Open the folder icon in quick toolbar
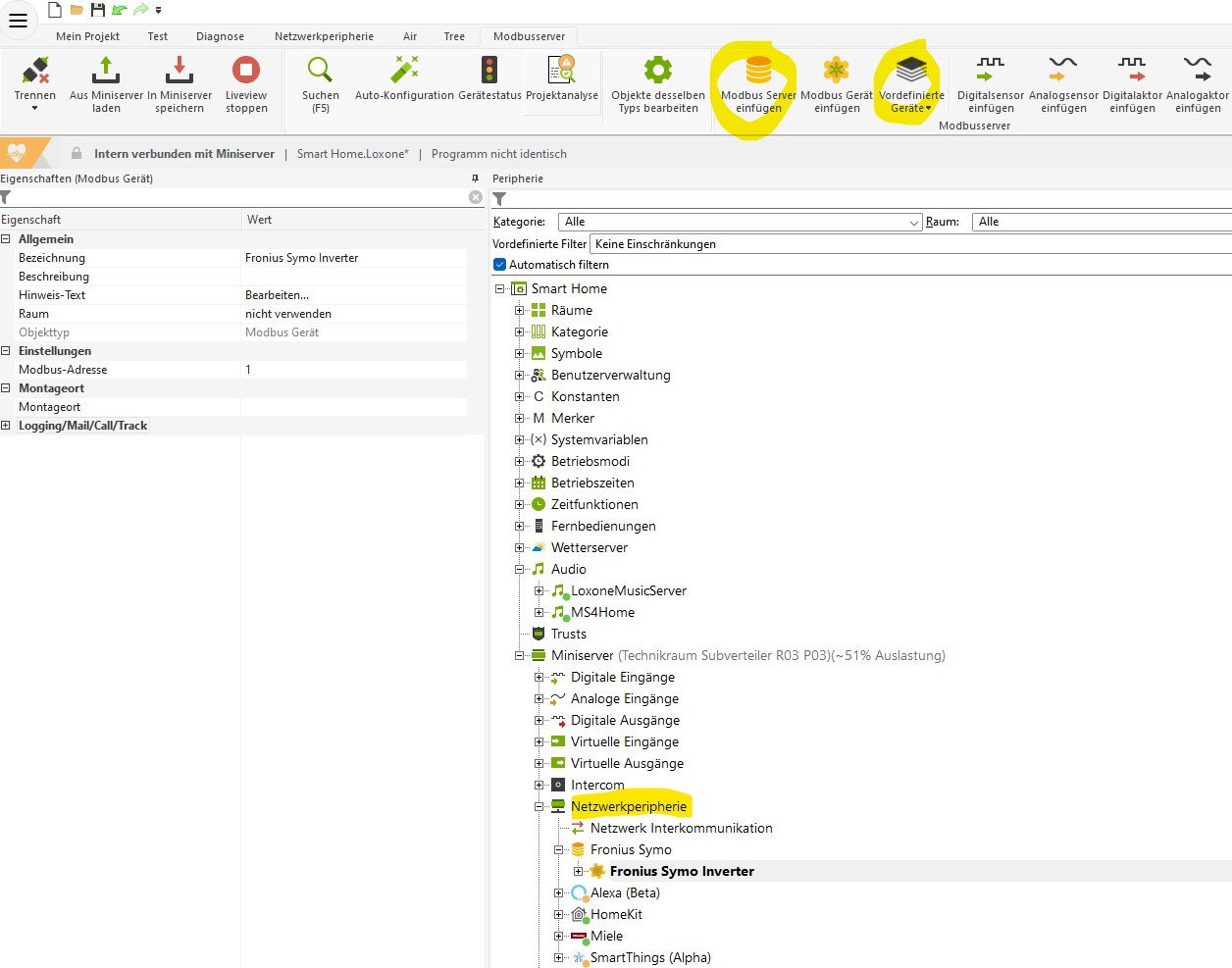 coord(77,10)
